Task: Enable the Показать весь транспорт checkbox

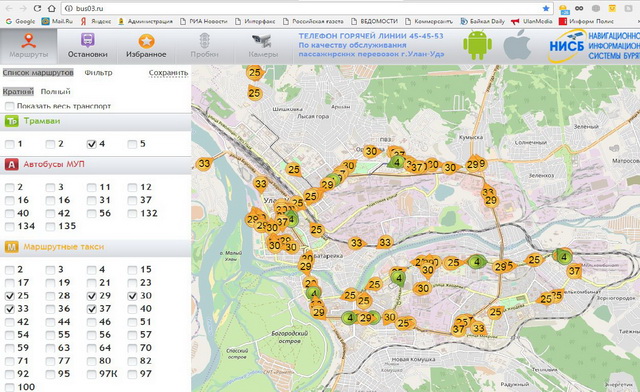Action: point(9,106)
